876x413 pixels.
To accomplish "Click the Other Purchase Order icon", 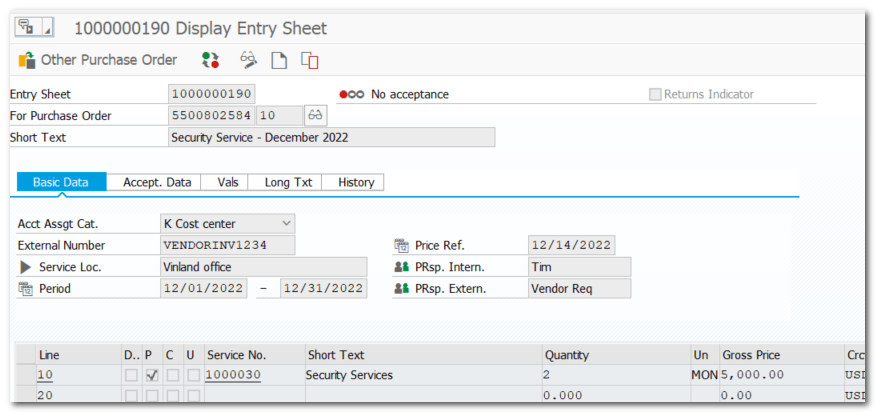I will 27,60.
